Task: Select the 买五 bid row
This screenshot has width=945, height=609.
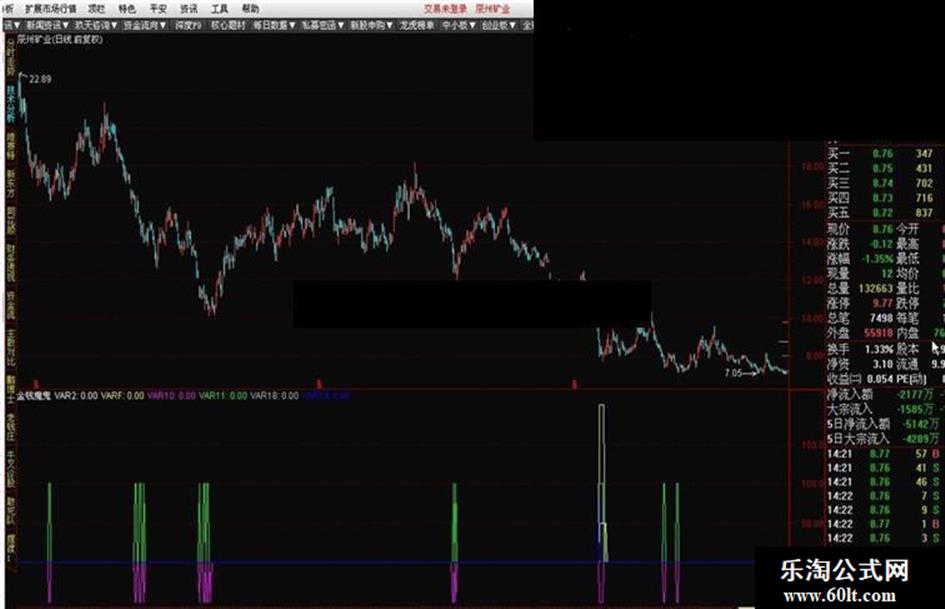Action: click(883, 213)
